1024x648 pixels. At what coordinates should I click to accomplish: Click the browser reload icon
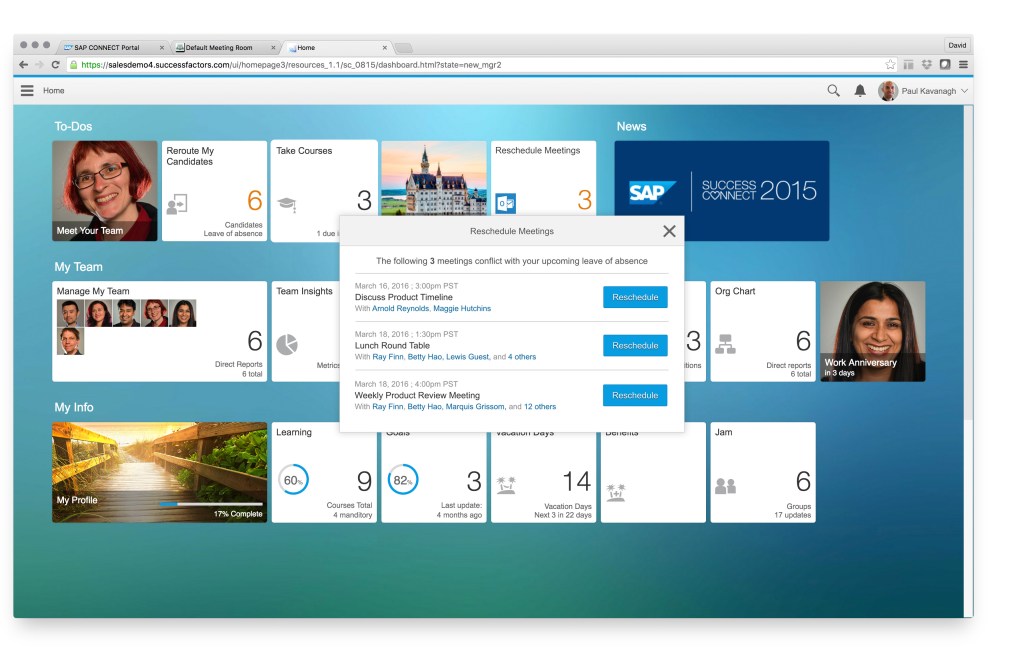tap(56, 65)
